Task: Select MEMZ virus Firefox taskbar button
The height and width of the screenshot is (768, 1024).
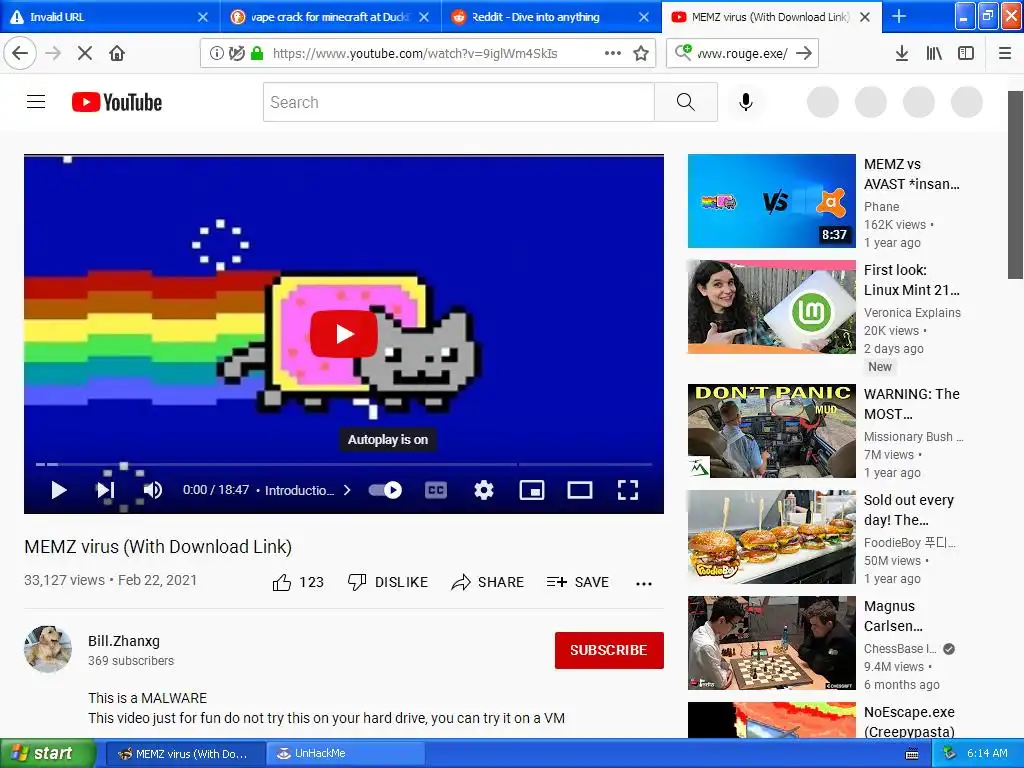Action: [185, 753]
